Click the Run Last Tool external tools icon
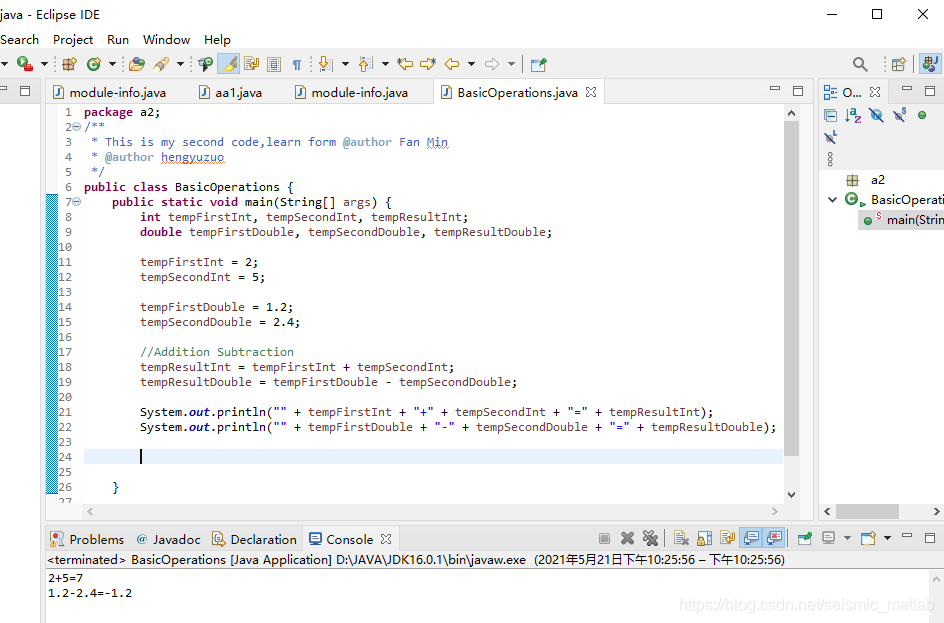Screen dimensions: 944x623 [x=25, y=64]
